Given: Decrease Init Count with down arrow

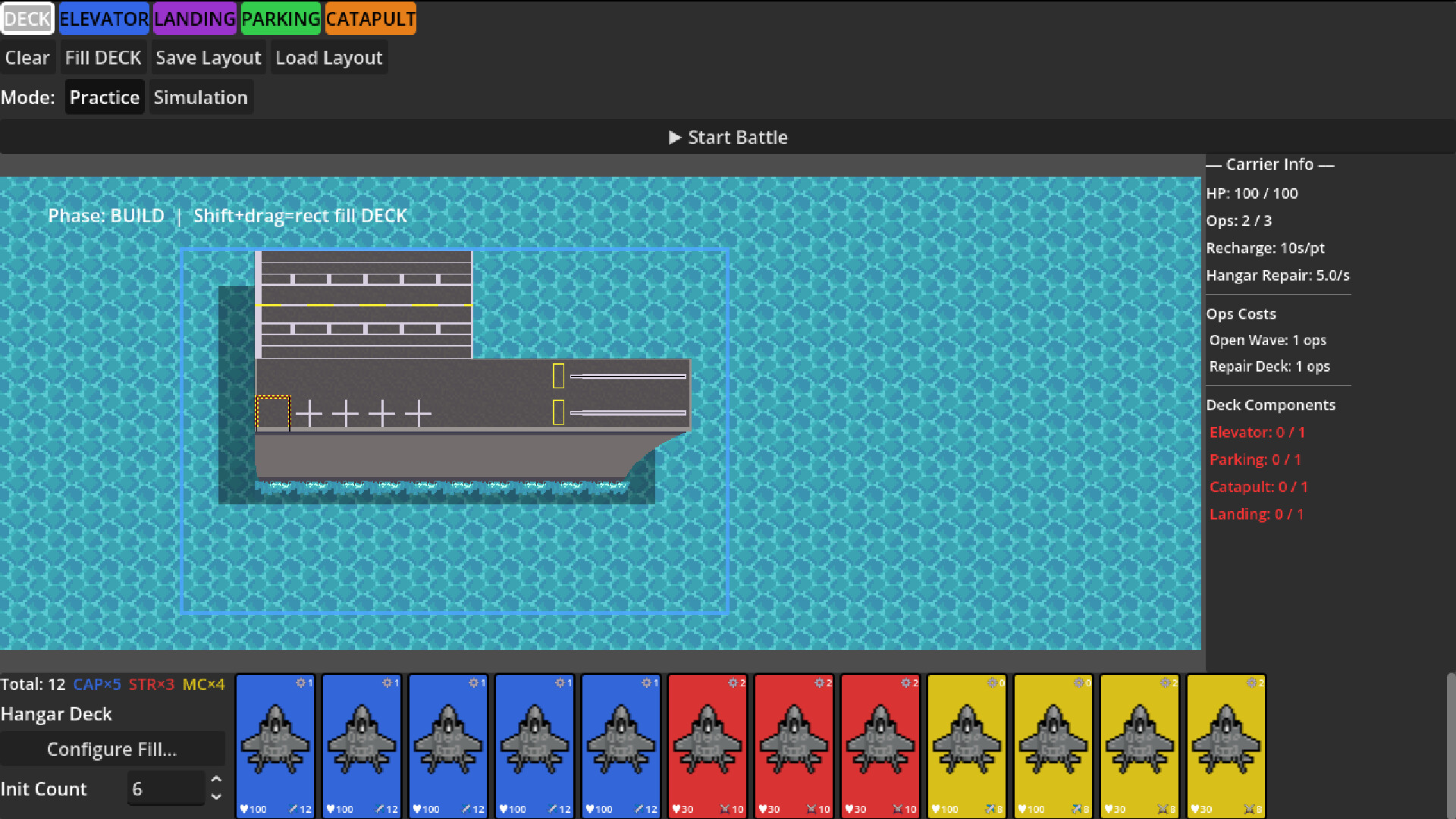Looking at the screenshot, I should coord(216,797).
